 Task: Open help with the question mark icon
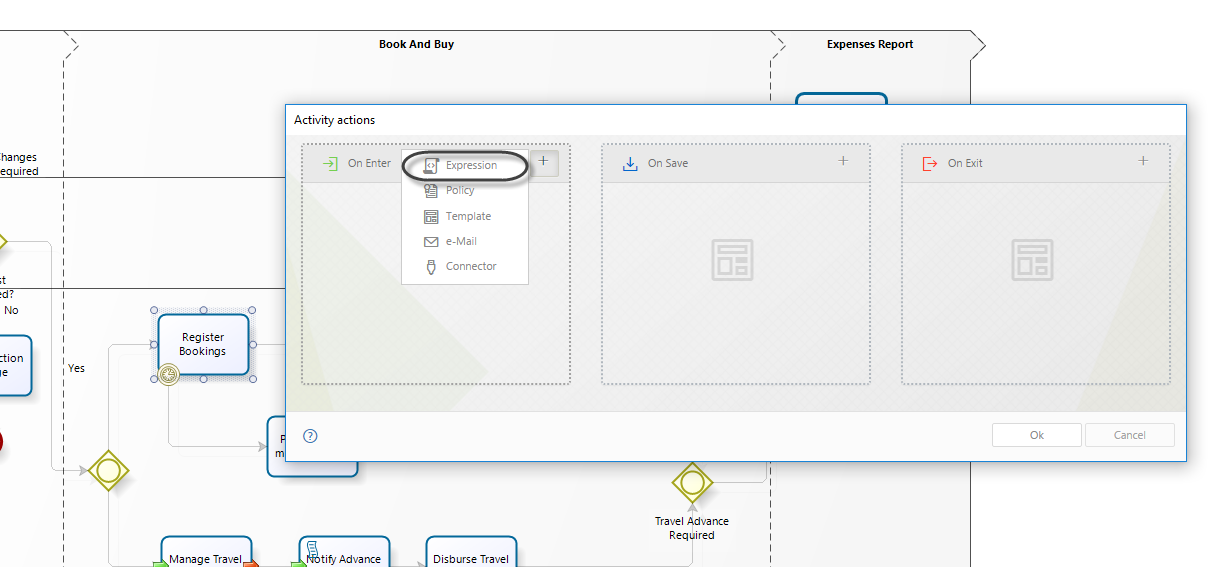[x=310, y=436]
